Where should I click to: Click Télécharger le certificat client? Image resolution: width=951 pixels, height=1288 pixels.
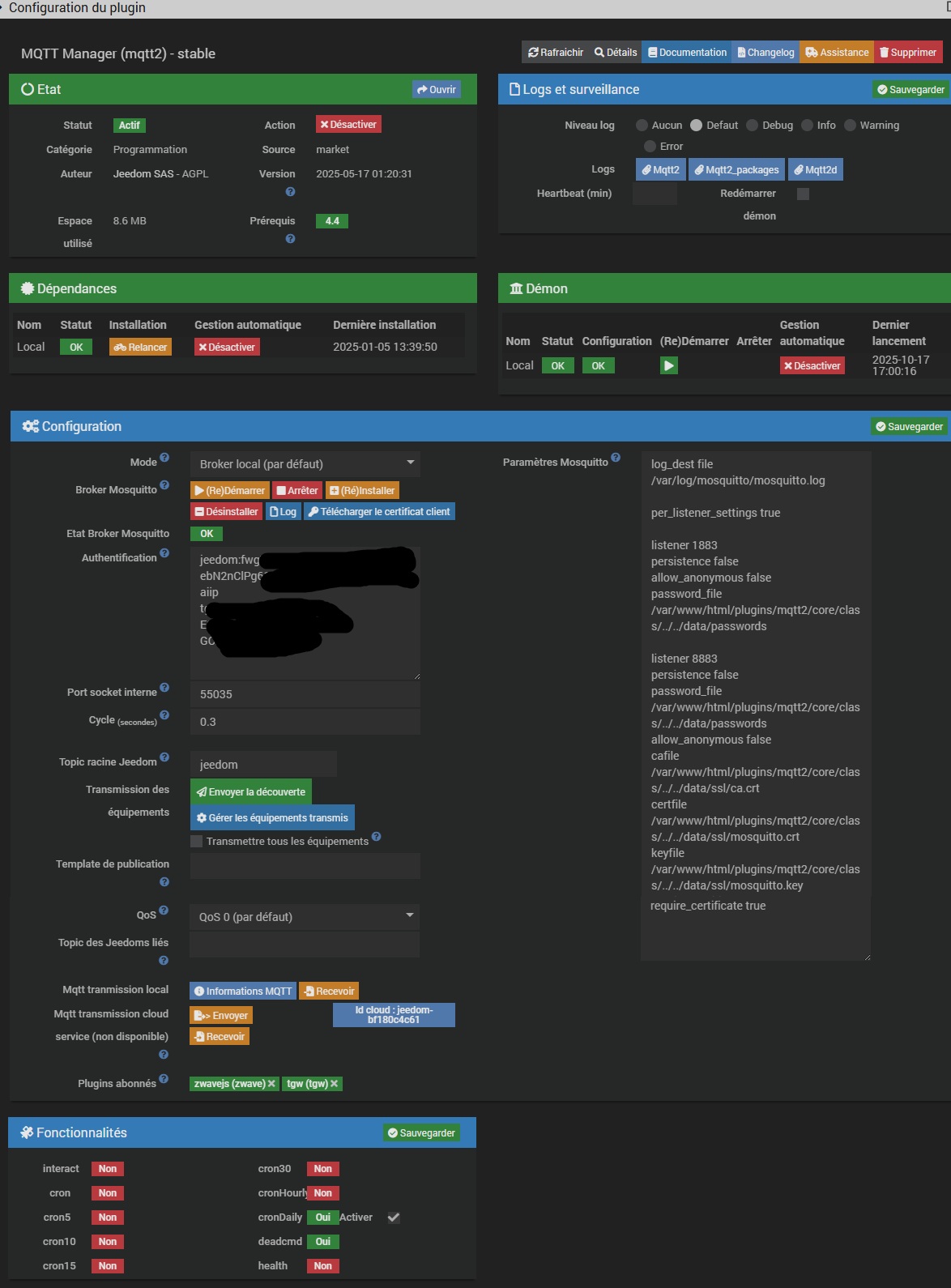[379, 512]
